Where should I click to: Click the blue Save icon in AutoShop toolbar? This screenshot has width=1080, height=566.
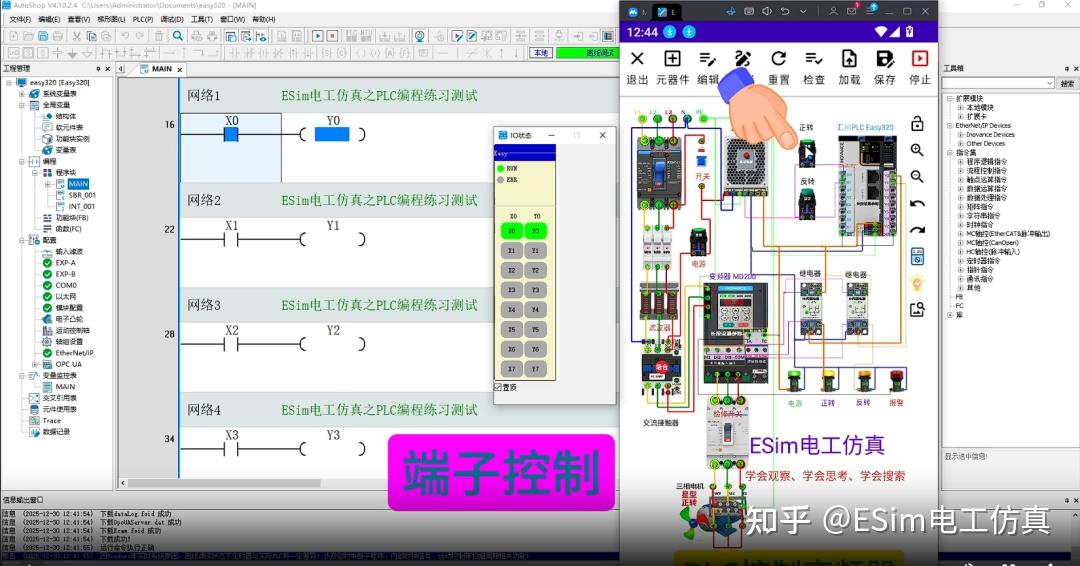pyautogui.click(x=43, y=36)
